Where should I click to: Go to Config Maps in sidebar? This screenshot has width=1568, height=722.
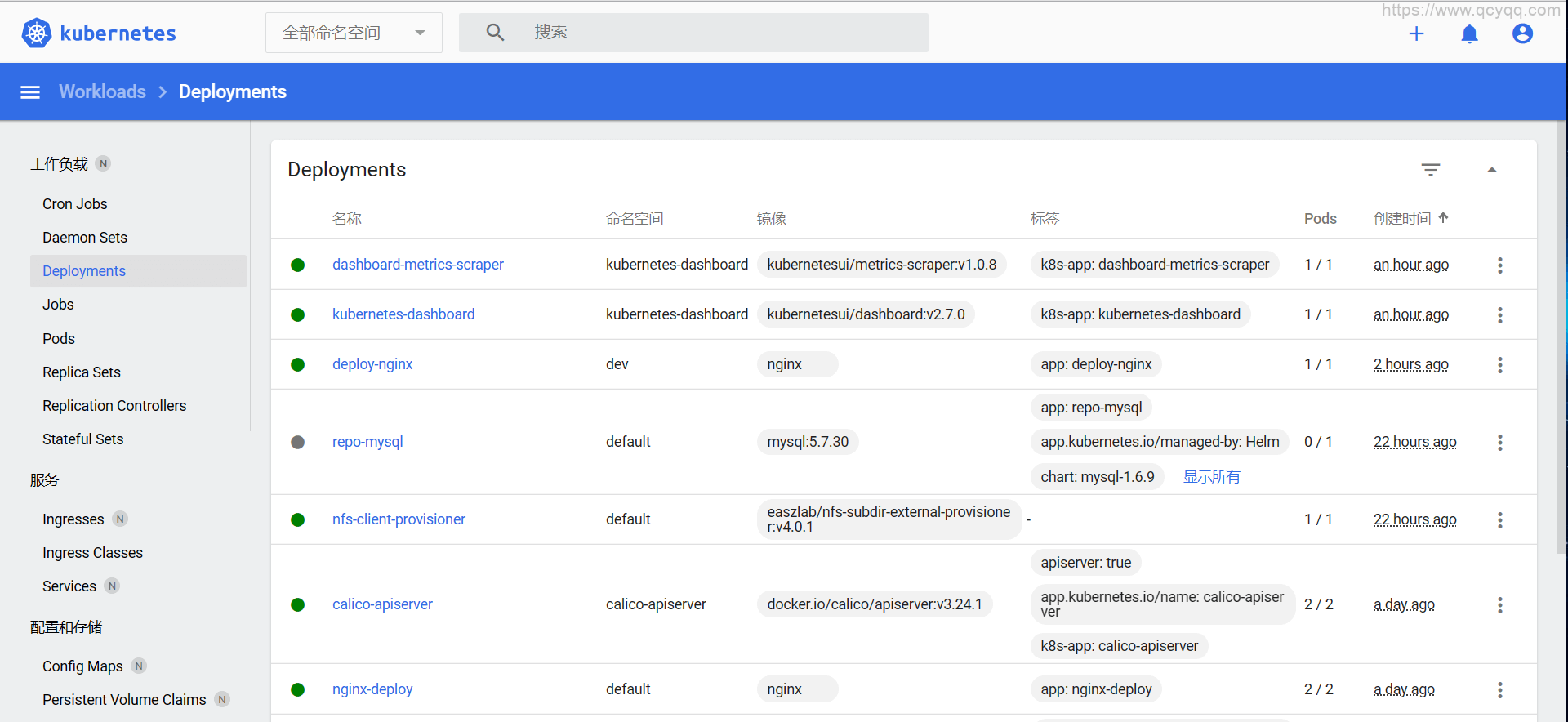[x=82, y=666]
